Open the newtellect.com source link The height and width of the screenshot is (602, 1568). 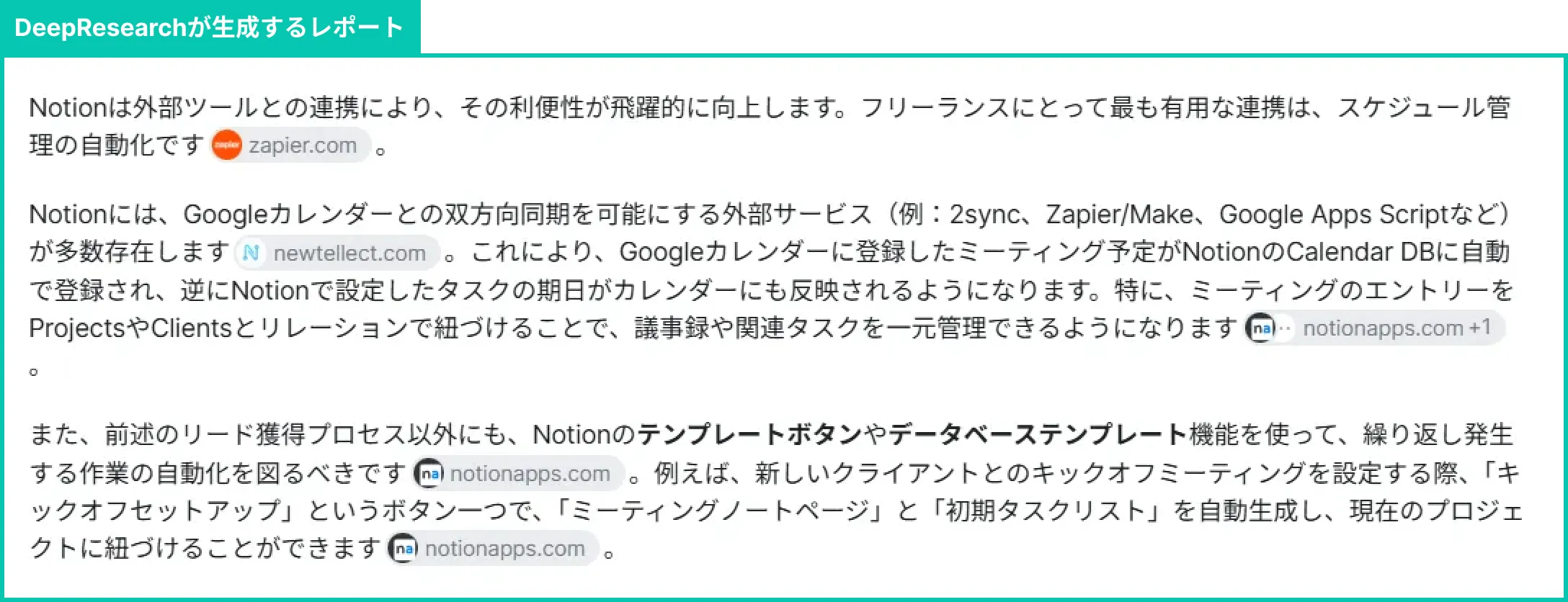coord(337,253)
